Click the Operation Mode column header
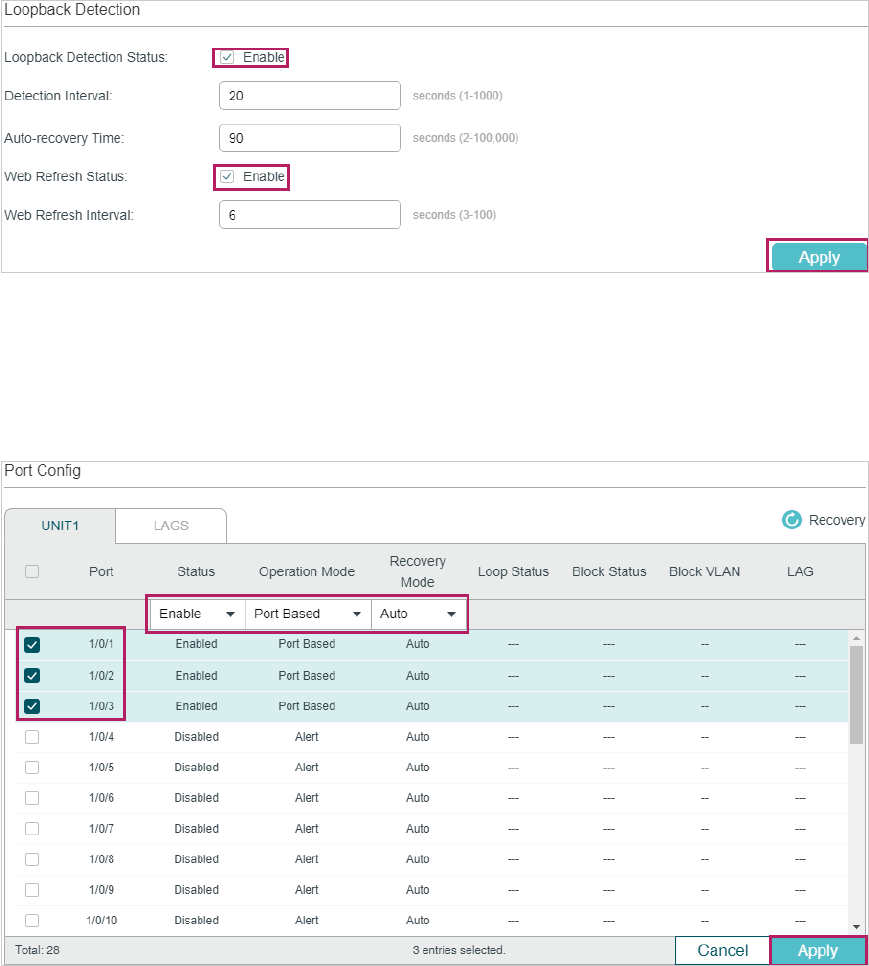Screen dimensions: 869x966 point(307,572)
